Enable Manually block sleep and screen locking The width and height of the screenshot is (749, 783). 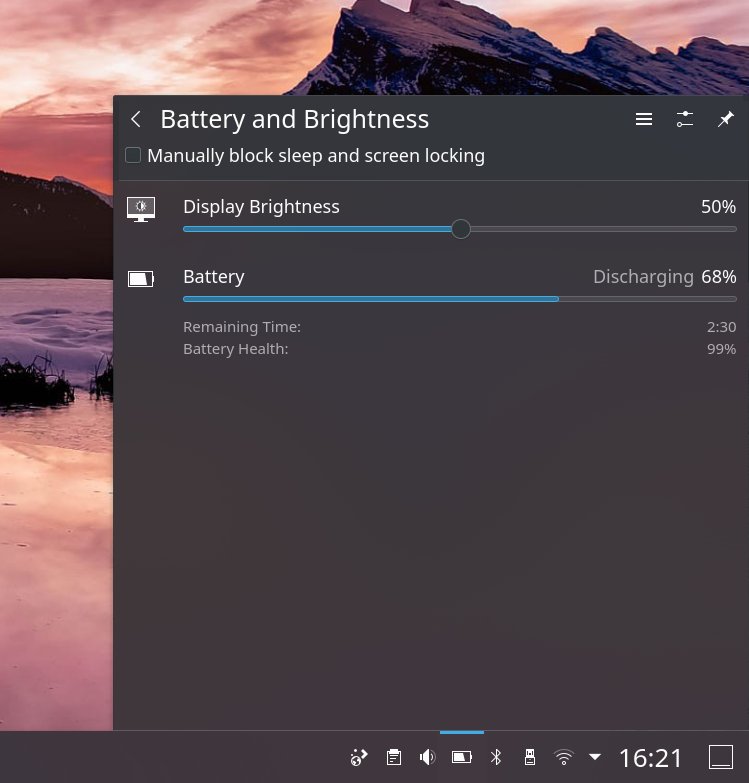[133, 155]
